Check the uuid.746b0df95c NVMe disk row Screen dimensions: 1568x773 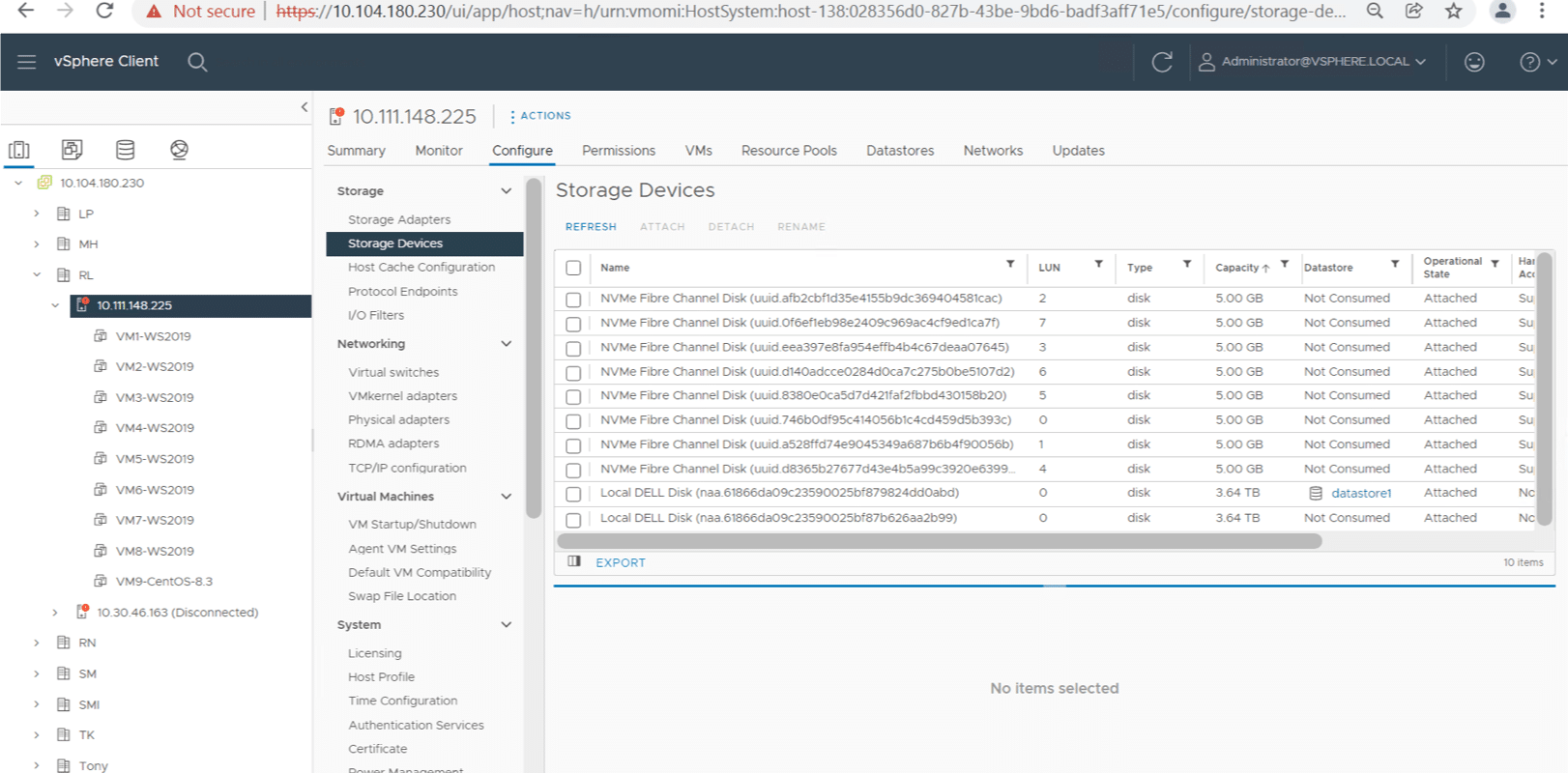pos(573,421)
